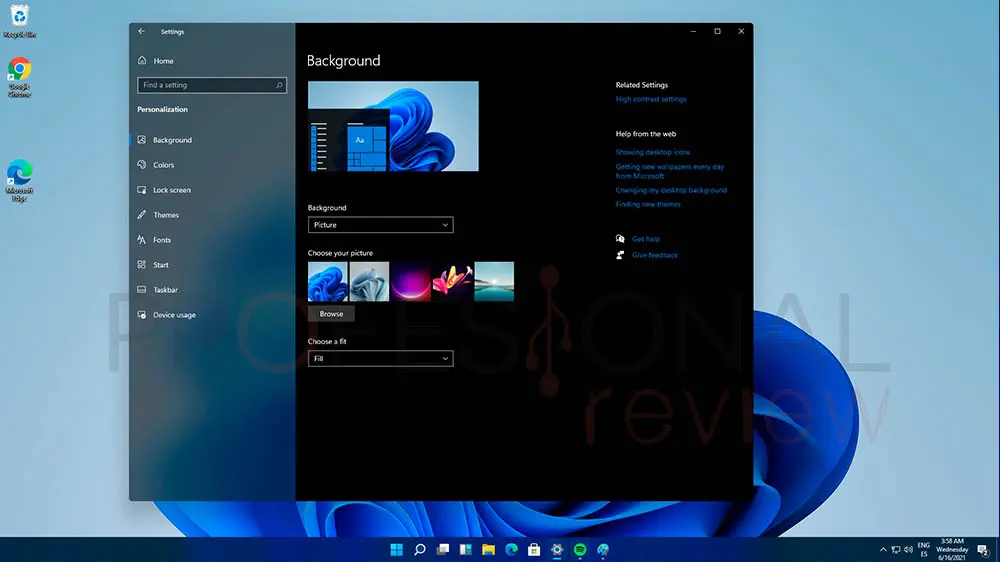Open the Start settings page
Screen dimensions: 1000x562
point(161,265)
